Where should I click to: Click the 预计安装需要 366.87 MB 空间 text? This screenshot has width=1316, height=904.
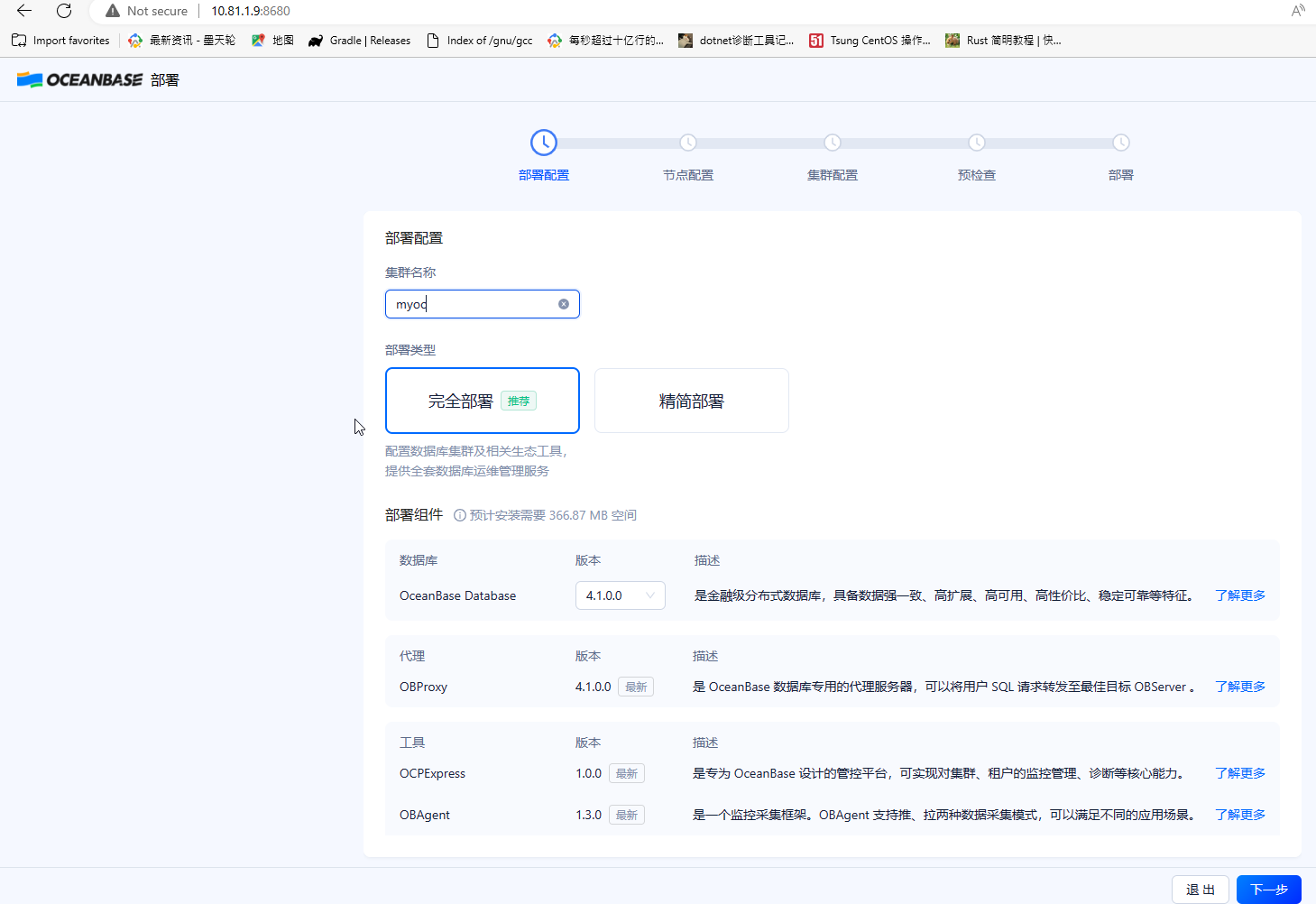coord(553,515)
